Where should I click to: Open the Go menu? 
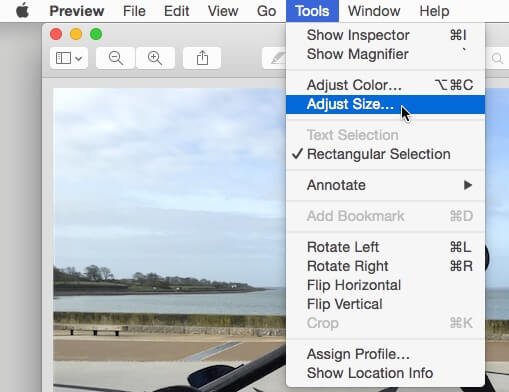coord(266,11)
